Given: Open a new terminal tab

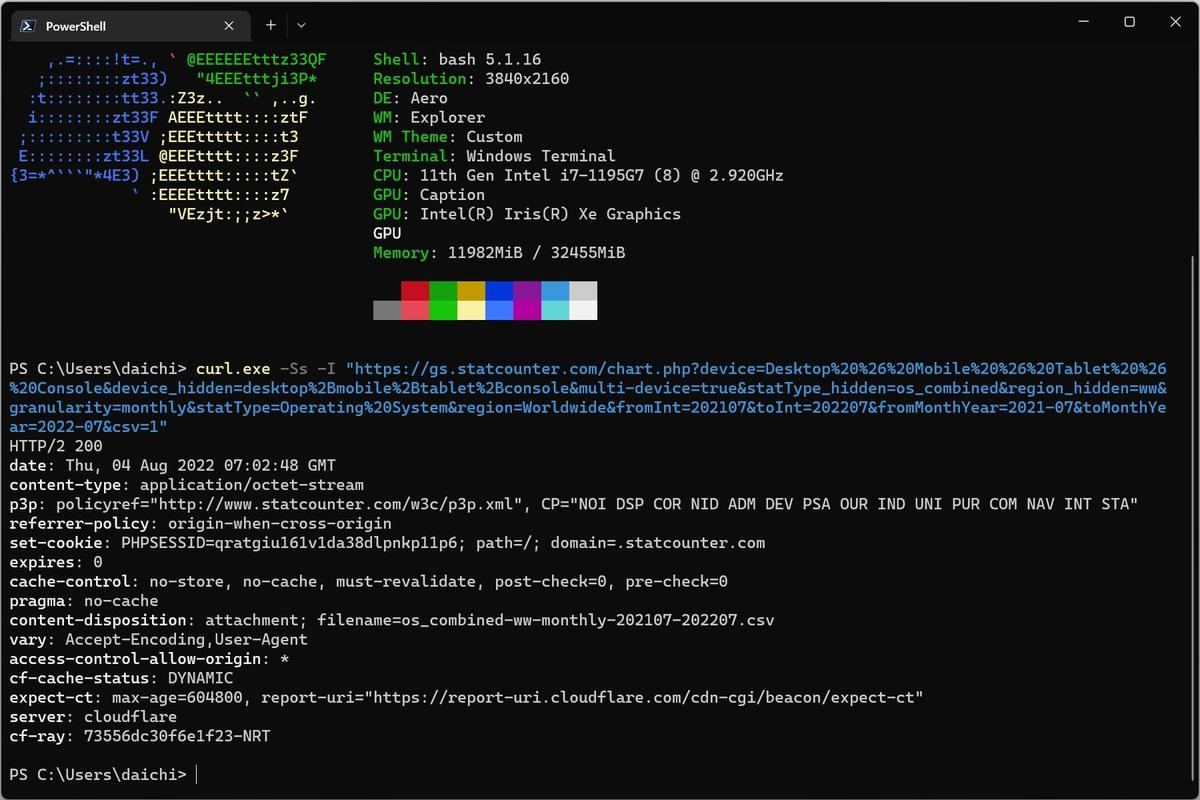Looking at the screenshot, I should pos(270,25).
